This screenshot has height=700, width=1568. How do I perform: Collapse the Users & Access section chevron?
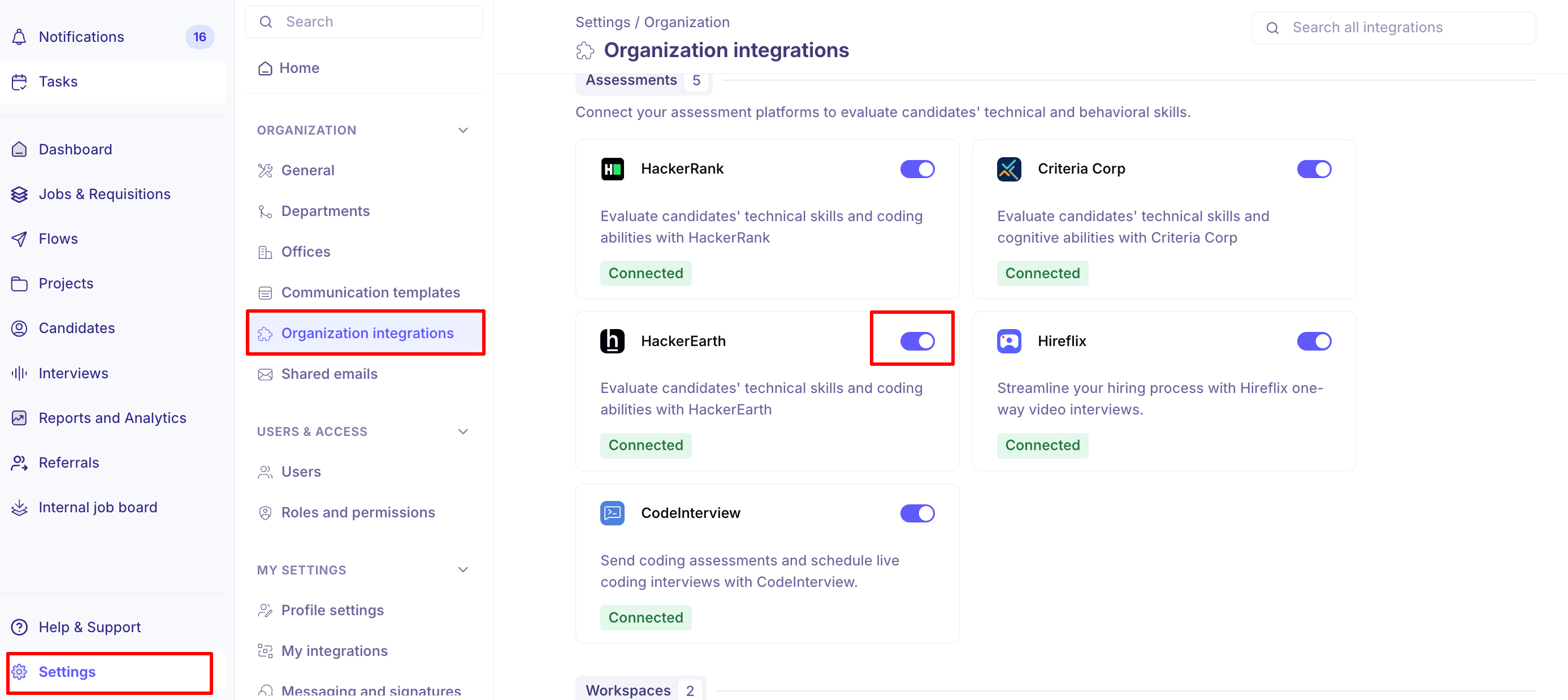(463, 431)
